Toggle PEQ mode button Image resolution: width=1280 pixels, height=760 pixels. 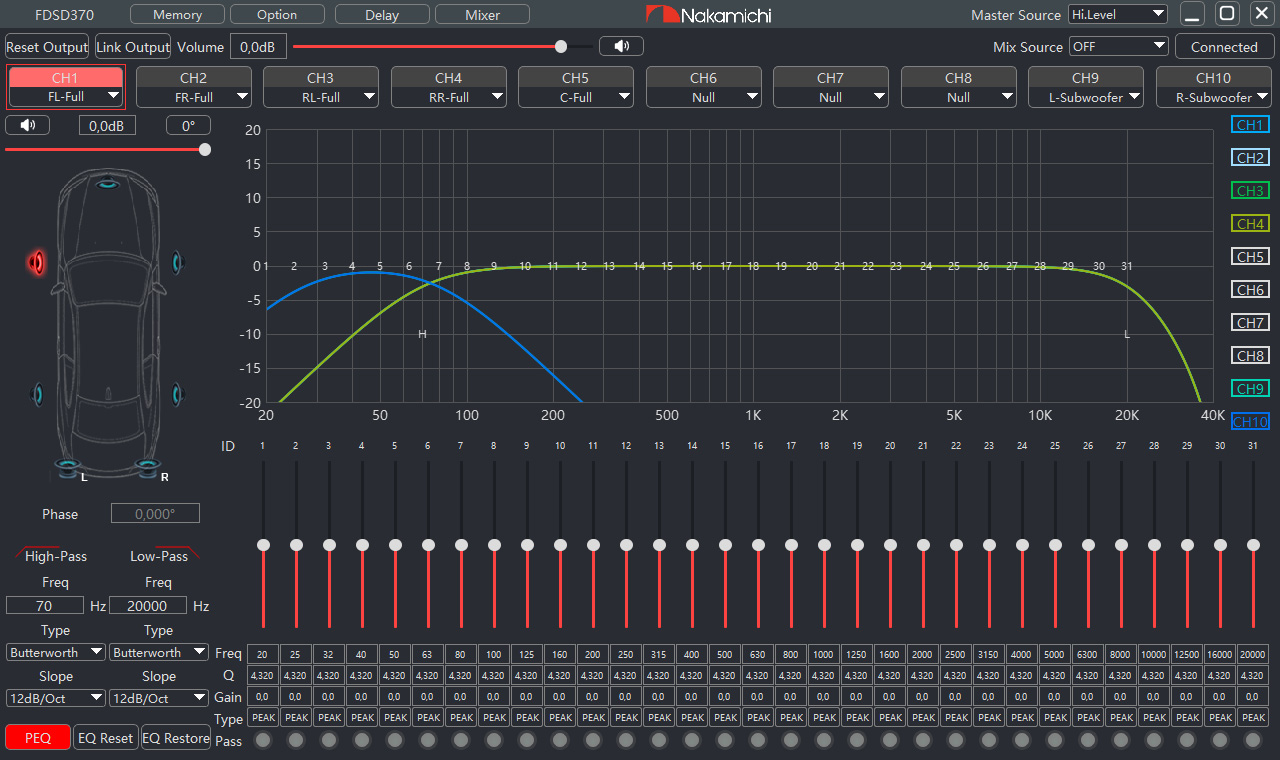(x=38, y=738)
